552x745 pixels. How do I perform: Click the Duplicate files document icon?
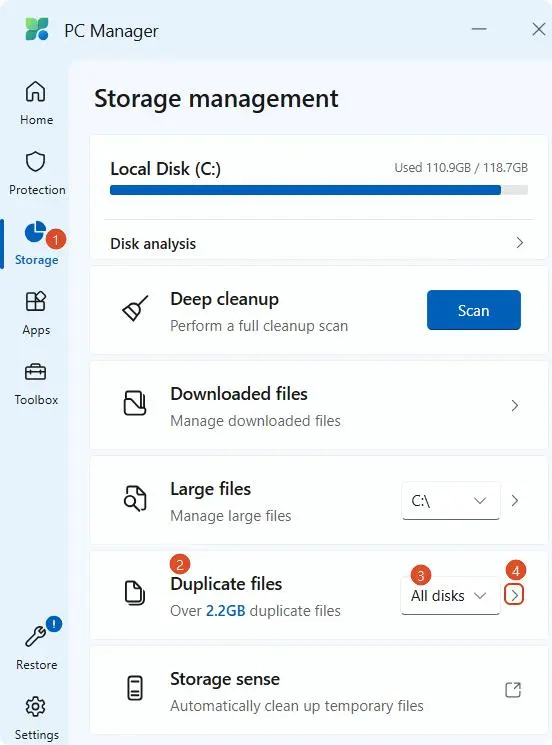[x=135, y=593]
